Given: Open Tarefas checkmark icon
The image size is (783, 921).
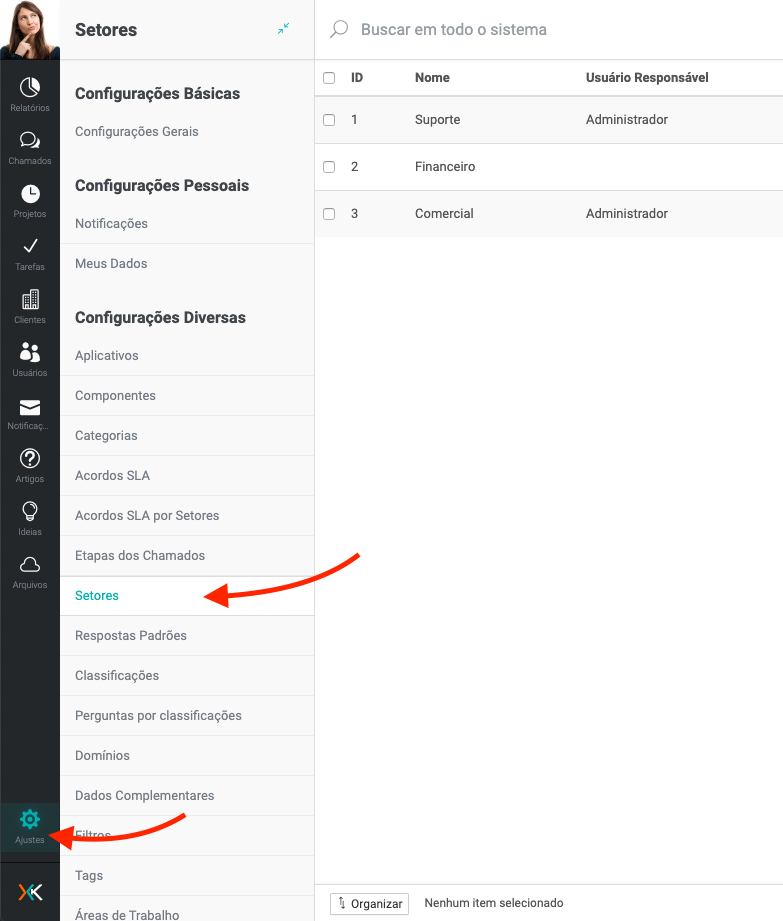Looking at the screenshot, I should [30, 246].
